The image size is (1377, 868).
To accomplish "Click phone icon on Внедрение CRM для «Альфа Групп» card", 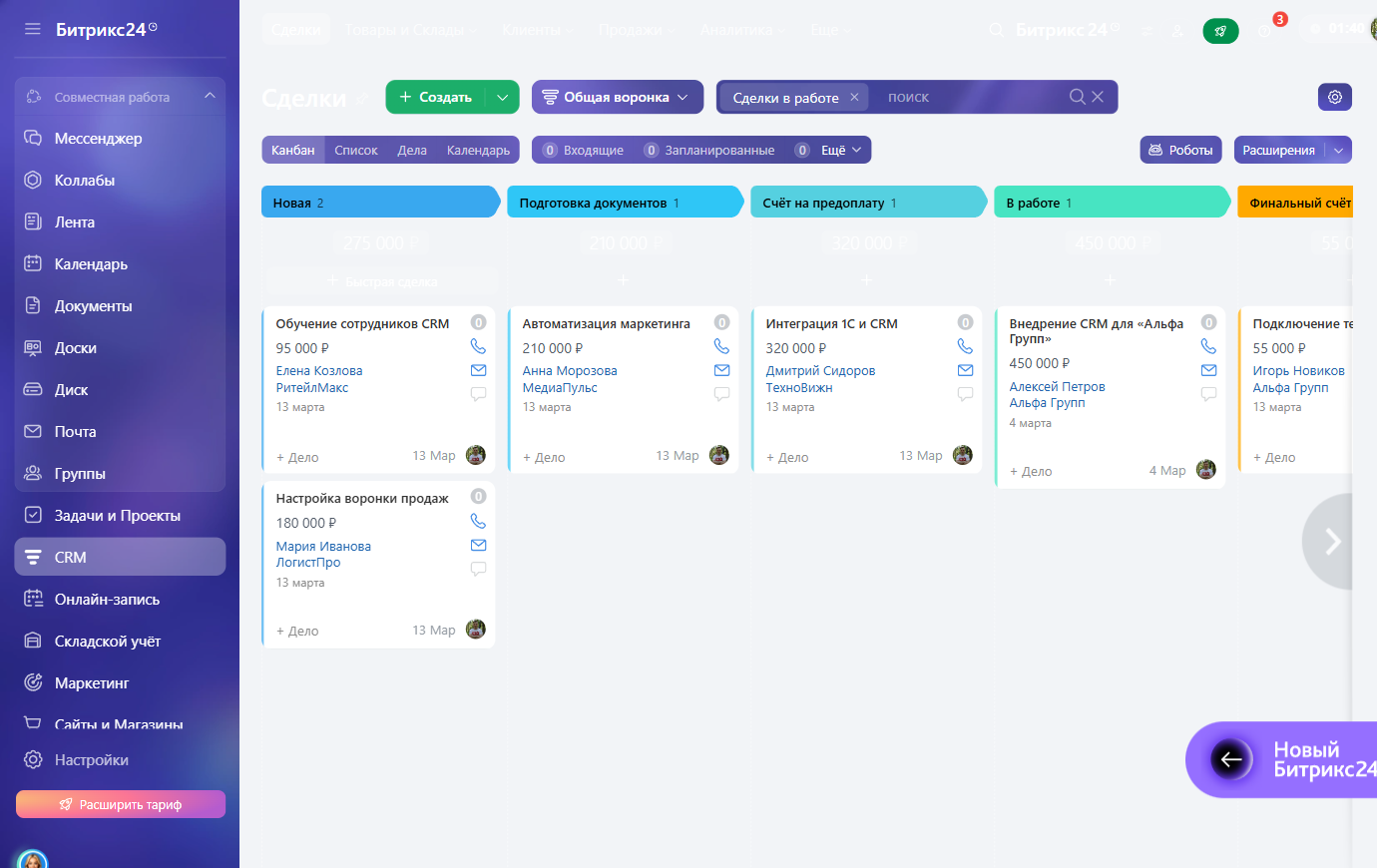I will click(x=1208, y=346).
